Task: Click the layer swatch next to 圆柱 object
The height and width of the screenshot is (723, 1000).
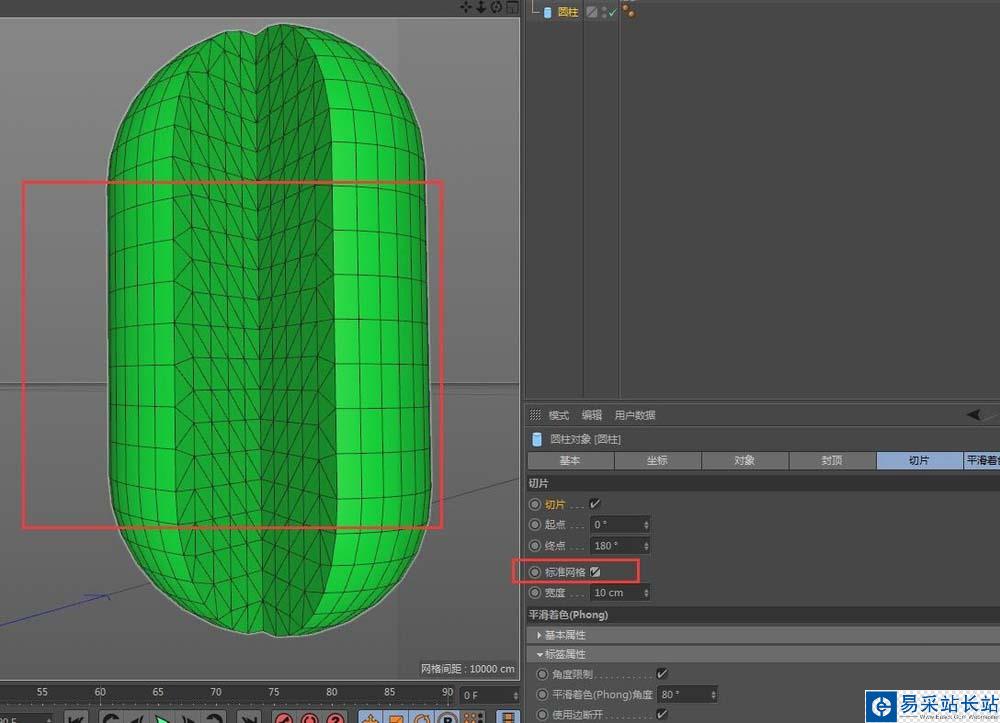Action: coord(592,12)
